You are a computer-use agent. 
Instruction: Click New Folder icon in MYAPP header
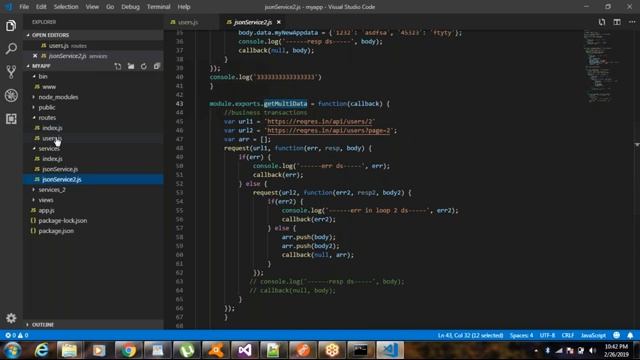pyautogui.click(x=131, y=66)
